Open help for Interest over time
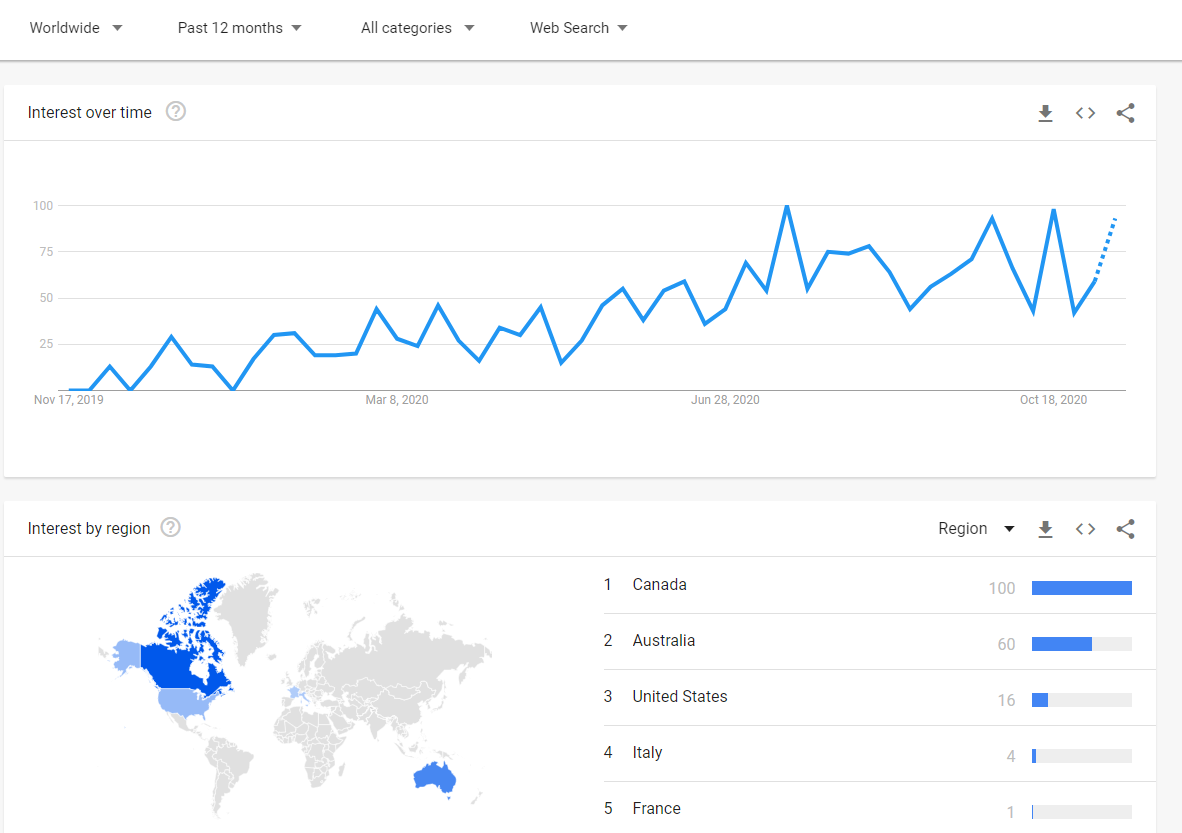Viewport: 1182px width, 833px height. [176, 112]
